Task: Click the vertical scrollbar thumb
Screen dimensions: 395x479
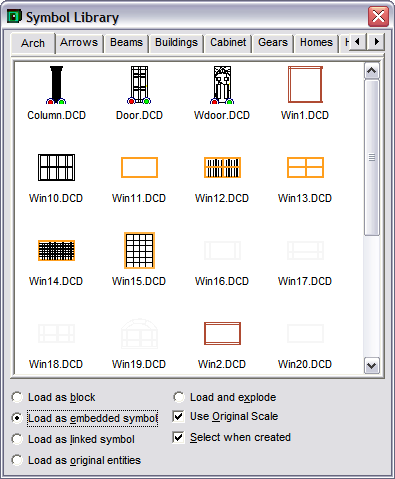Action: [x=372, y=157]
